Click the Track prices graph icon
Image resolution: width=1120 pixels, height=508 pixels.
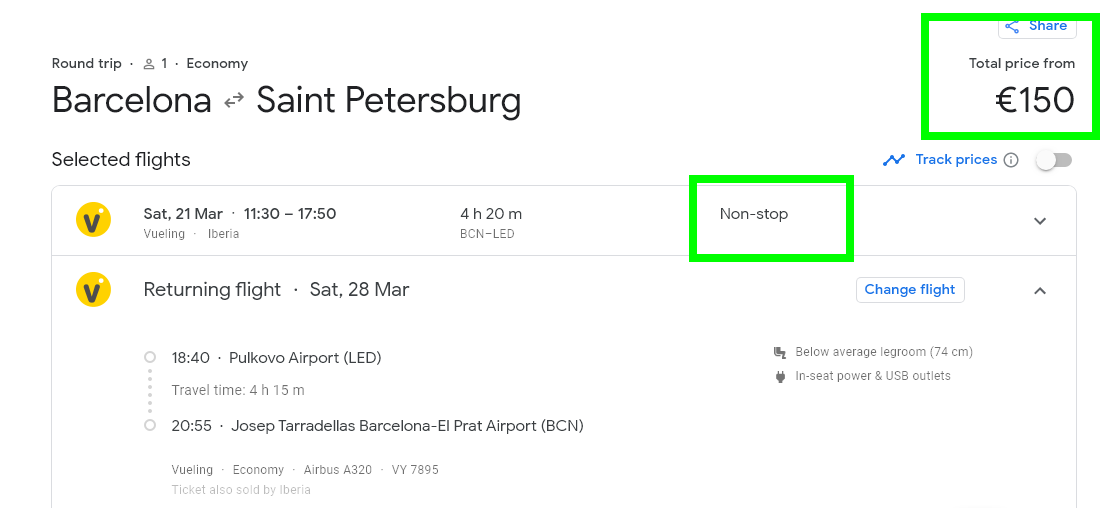point(894,160)
